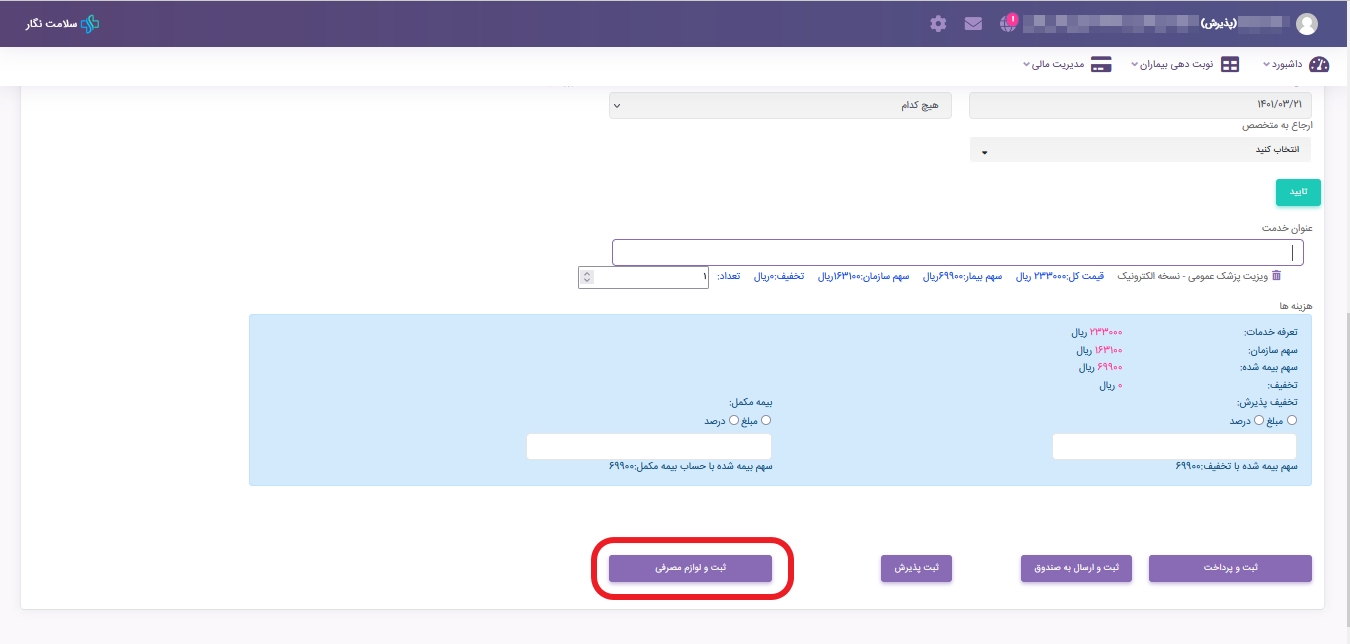This screenshot has width=1350, height=644.
Task: Expand the انتخاب کنید specialist referral dropdown
Action: coord(1140,150)
